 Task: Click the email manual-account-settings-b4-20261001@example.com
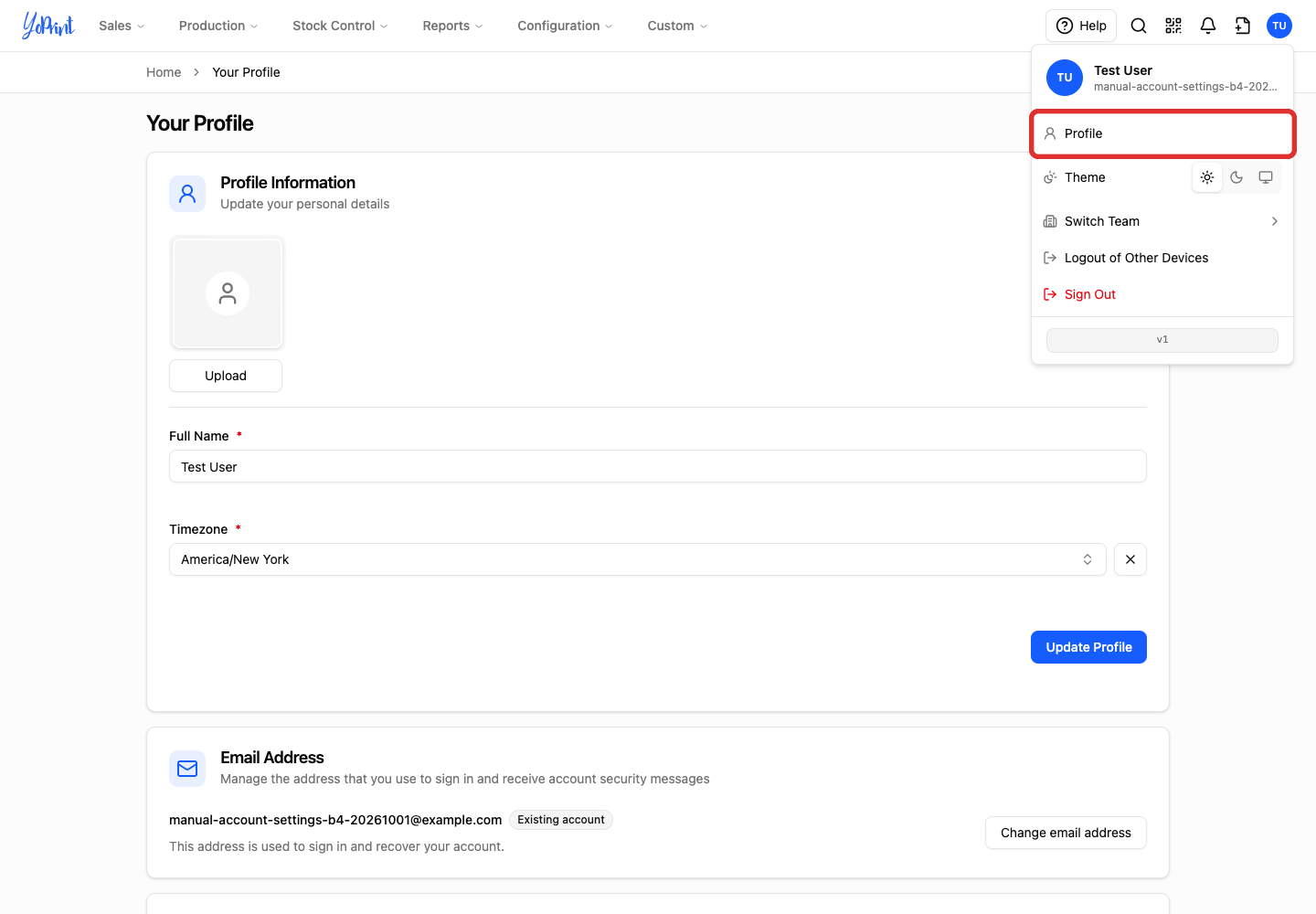[335, 820]
